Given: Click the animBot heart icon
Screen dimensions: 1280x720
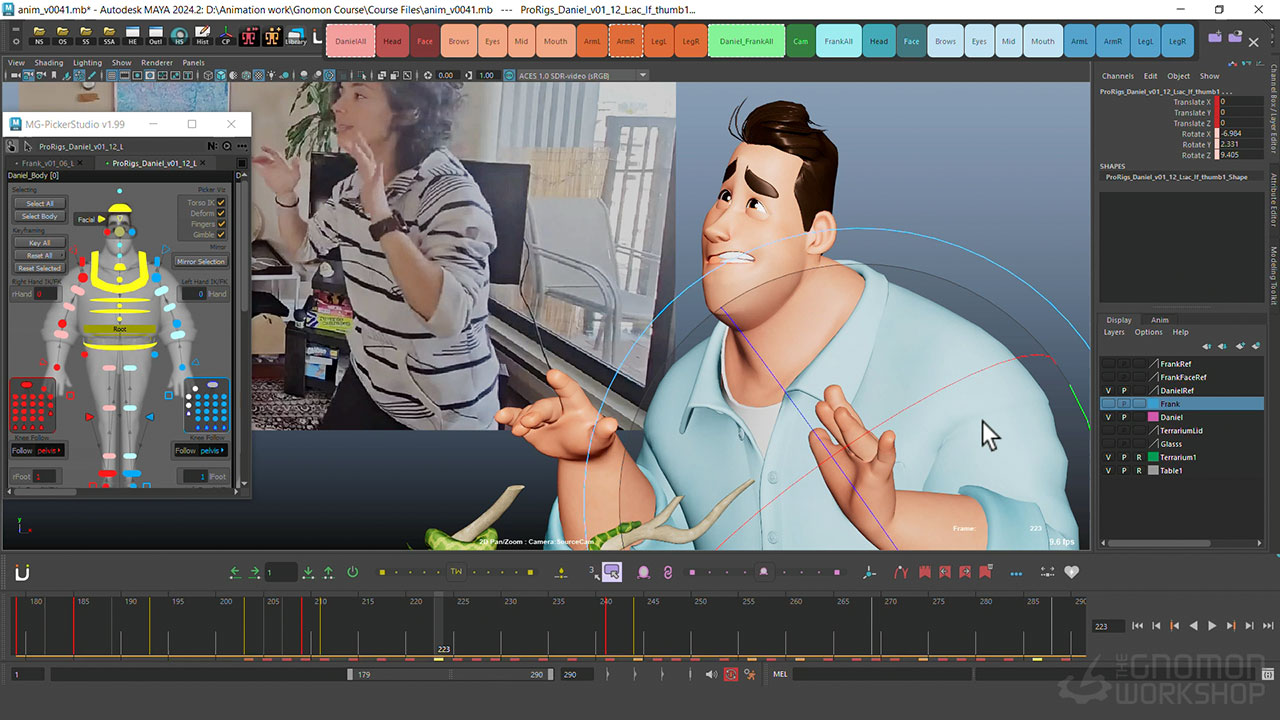Looking at the screenshot, I should (x=1071, y=572).
